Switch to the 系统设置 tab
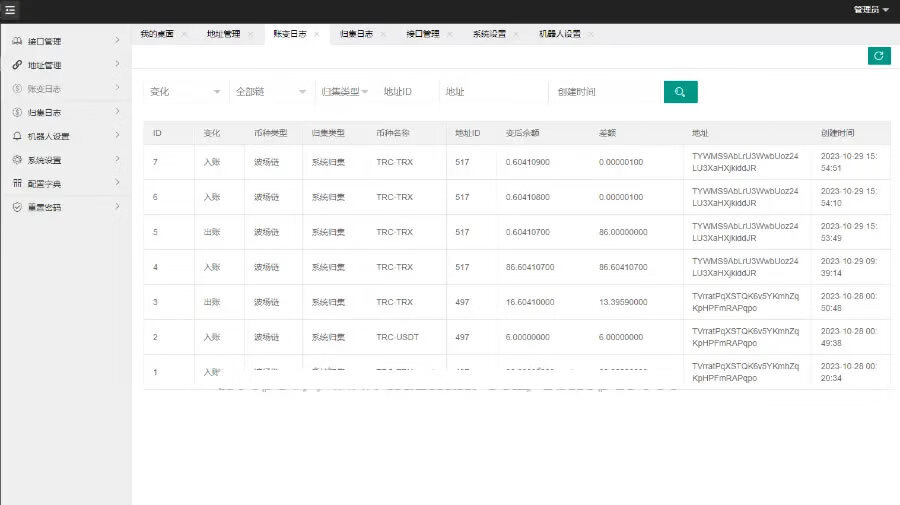This screenshot has height=505, width=900. [x=489, y=34]
